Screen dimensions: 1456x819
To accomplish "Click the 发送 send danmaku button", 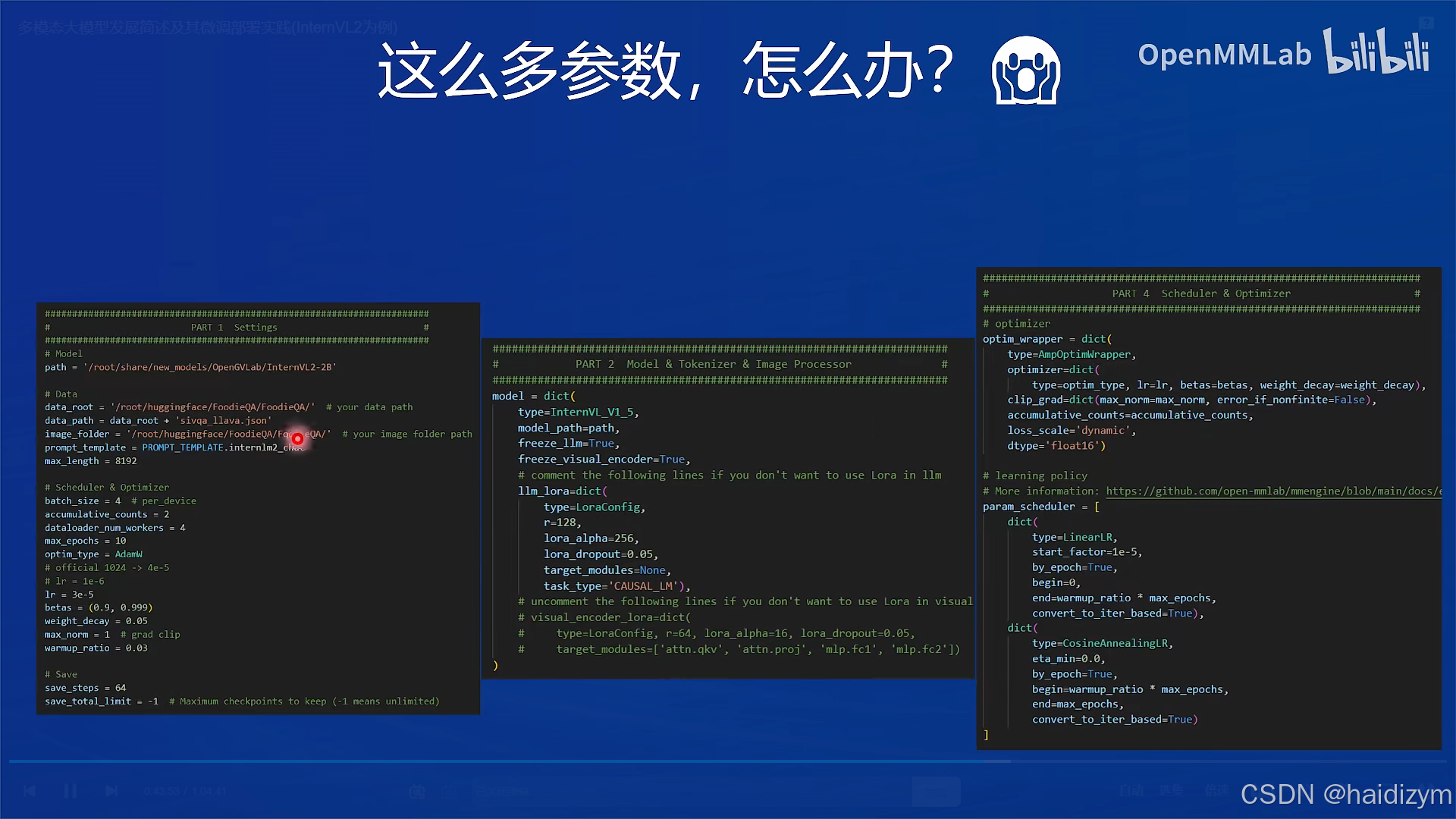I will (937, 791).
